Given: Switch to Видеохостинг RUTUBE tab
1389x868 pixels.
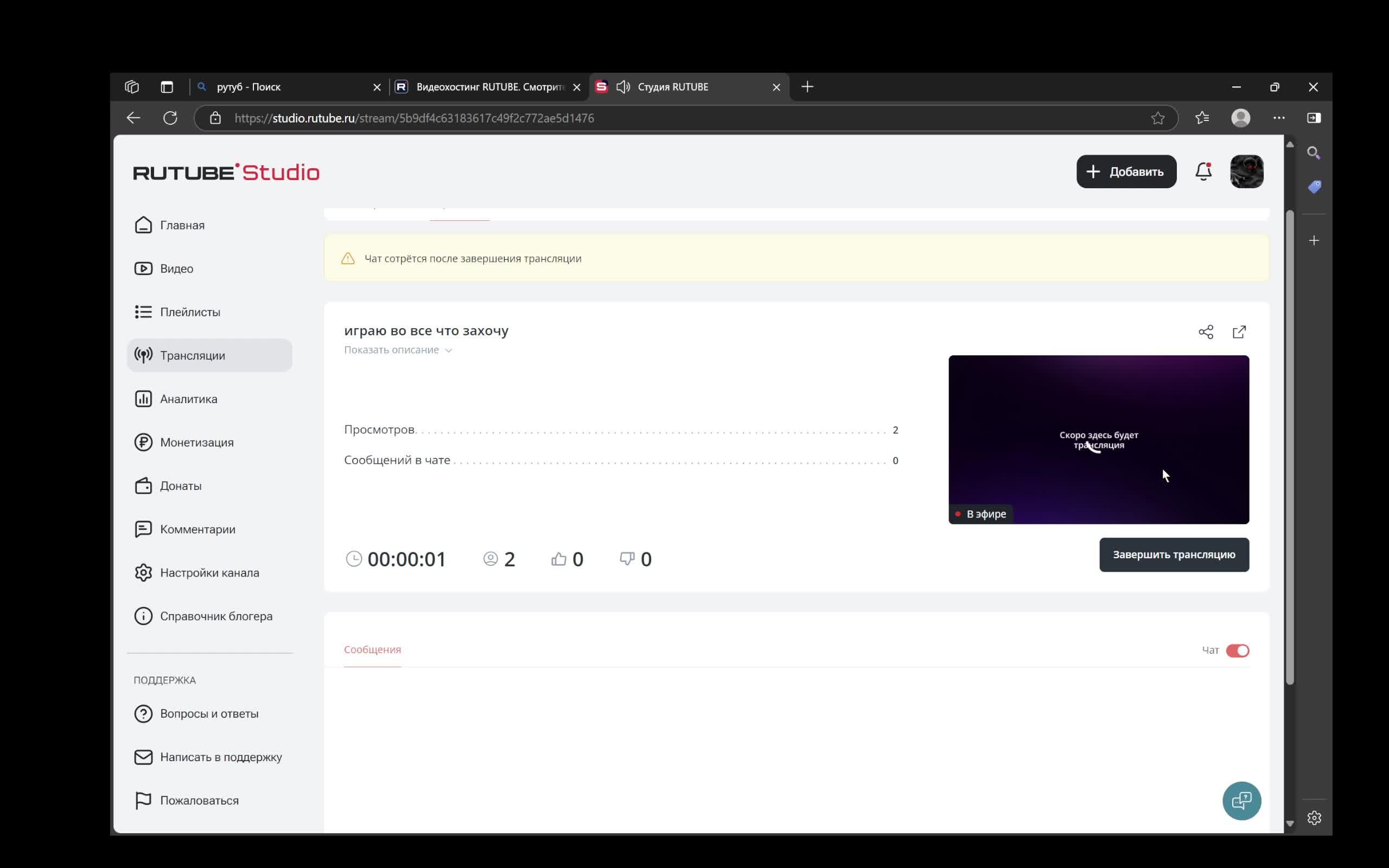Looking at the screenshot, I should [x=488, y=87].
